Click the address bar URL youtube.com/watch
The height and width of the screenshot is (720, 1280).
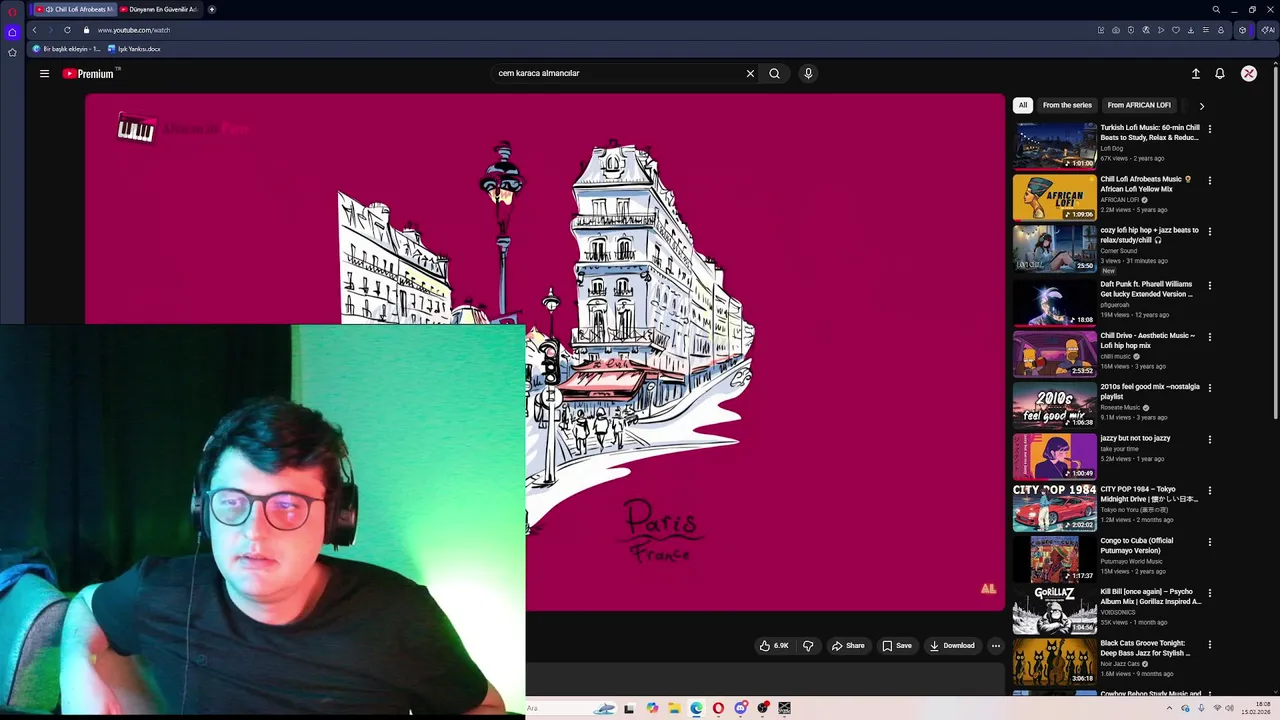[133, 30]
